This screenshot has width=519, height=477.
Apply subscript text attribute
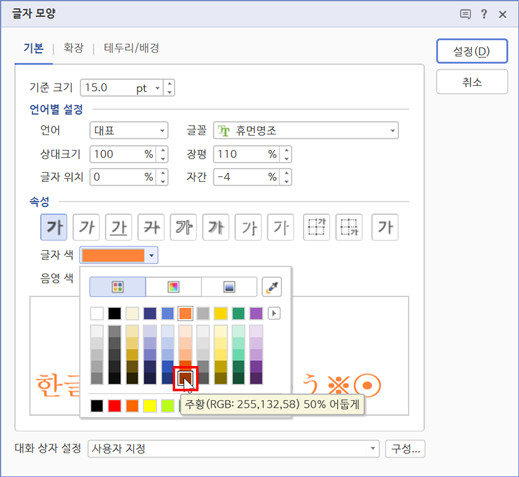[349, 227]
